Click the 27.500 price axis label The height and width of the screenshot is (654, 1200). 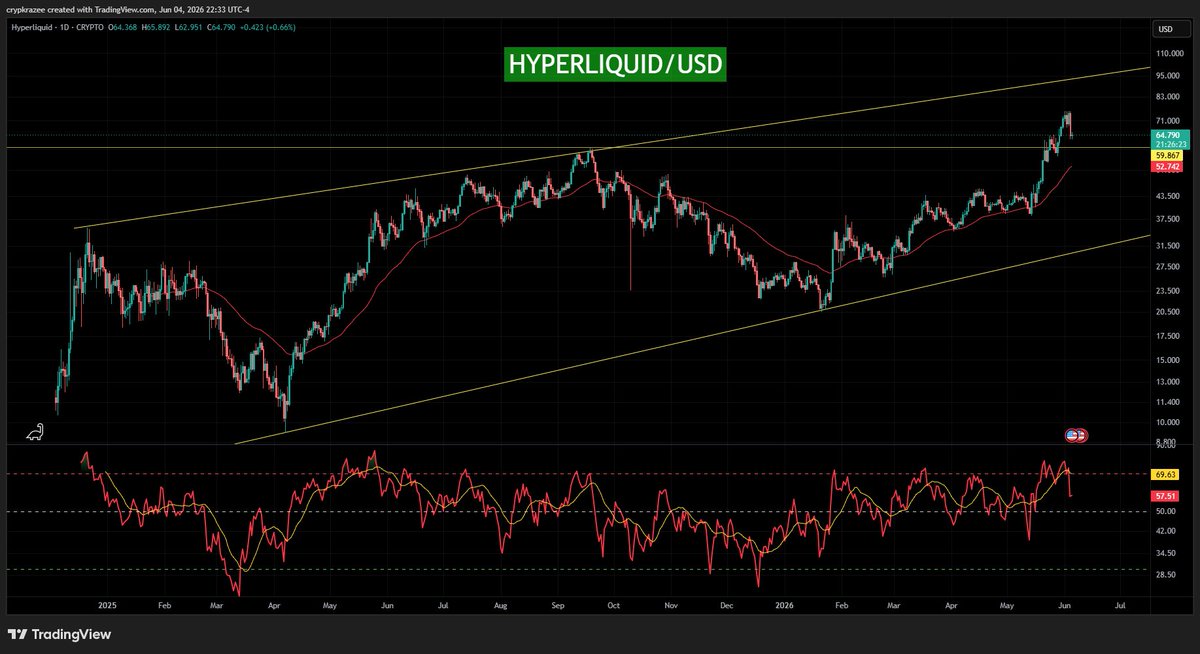pyautogui.click(x=1168, y=267)
